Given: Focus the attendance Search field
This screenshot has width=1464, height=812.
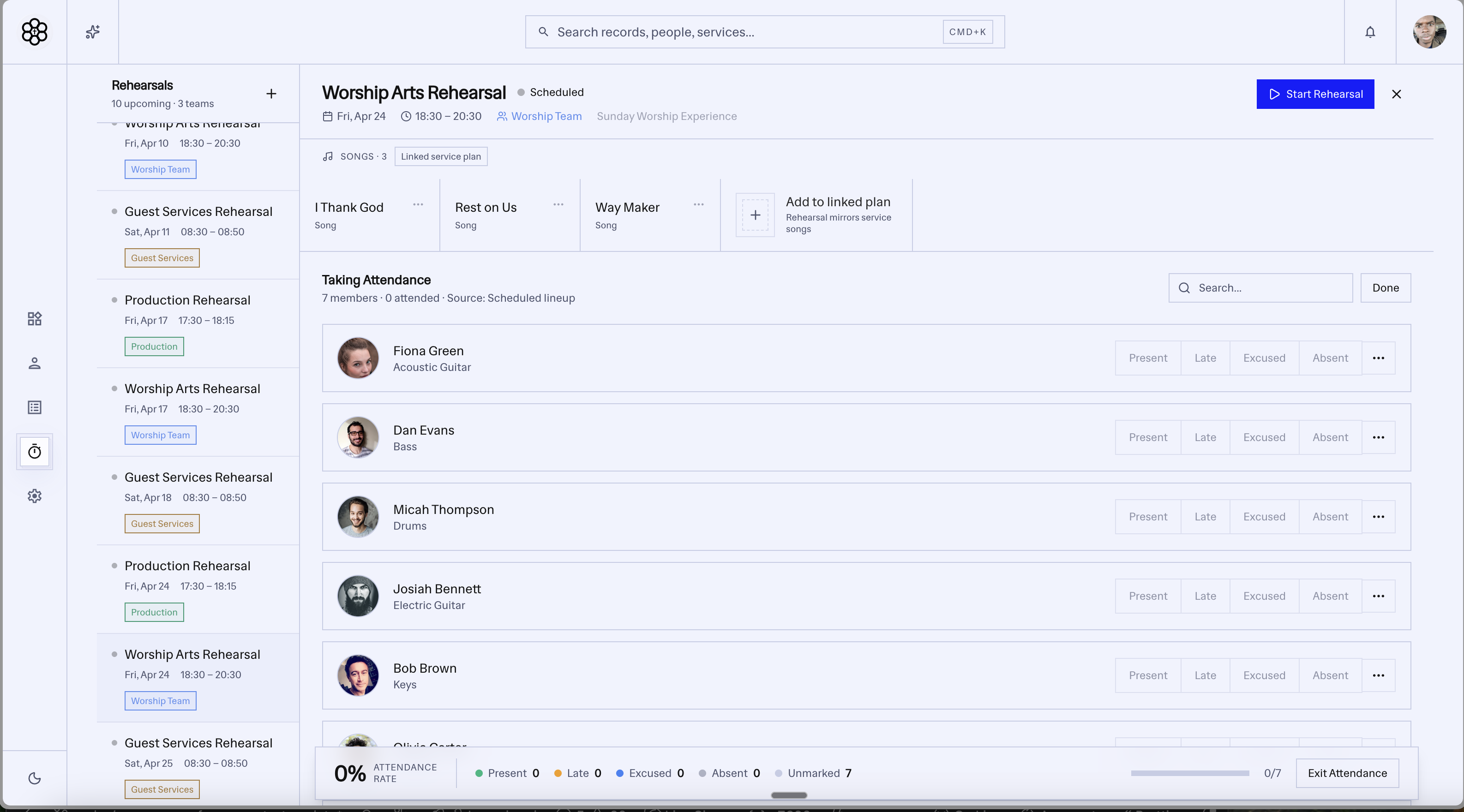Looking at the screenshot, I should point(1260,288).
